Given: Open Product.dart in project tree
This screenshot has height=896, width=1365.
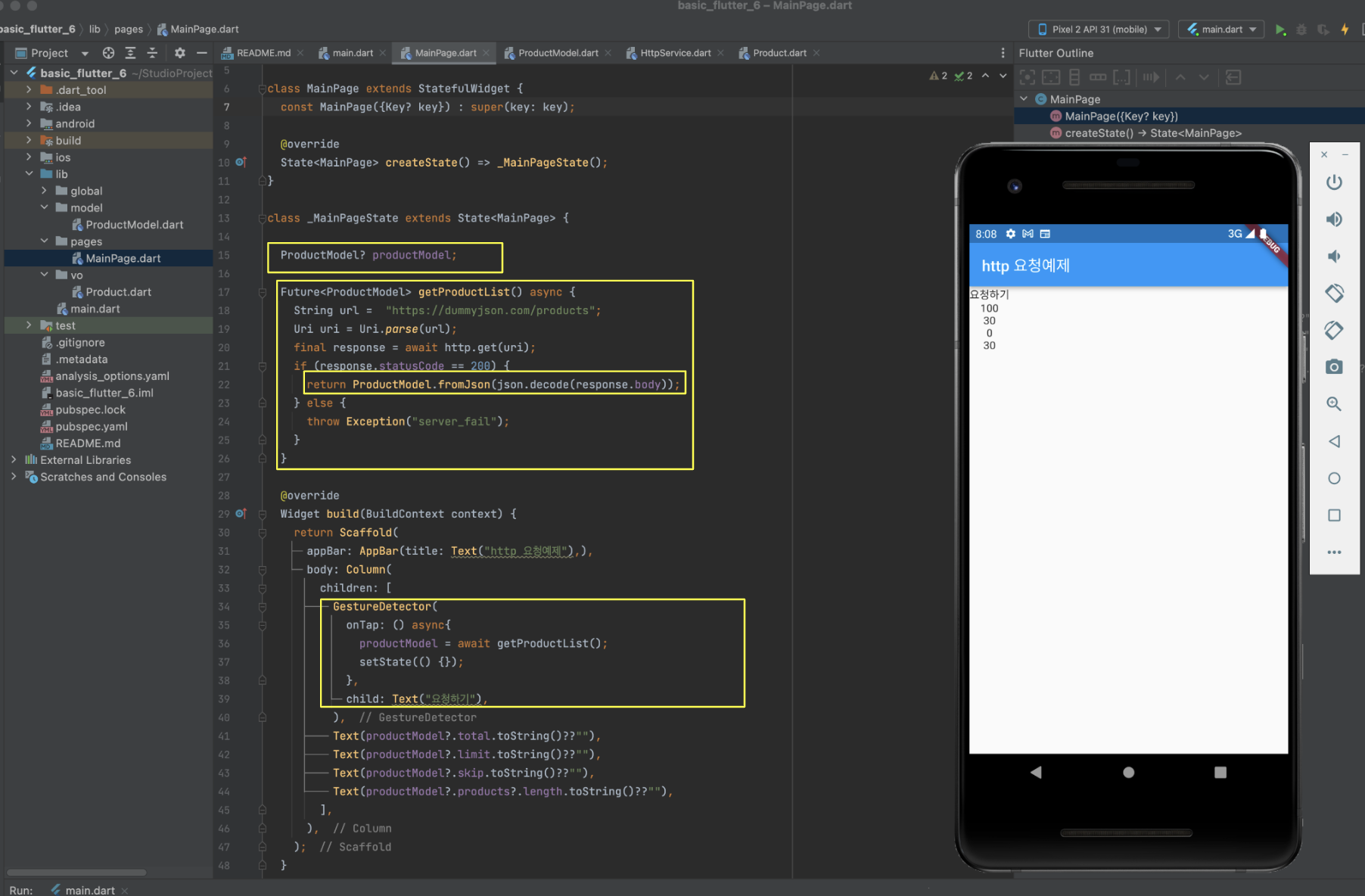Looking at the screenshot, I should pos(118,292).
